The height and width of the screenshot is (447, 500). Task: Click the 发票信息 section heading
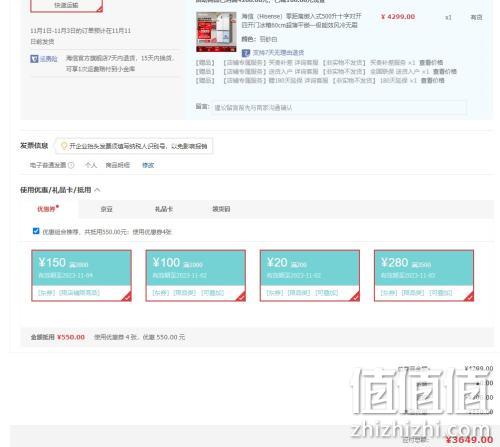pyautogui.click(x=34, y=146)
